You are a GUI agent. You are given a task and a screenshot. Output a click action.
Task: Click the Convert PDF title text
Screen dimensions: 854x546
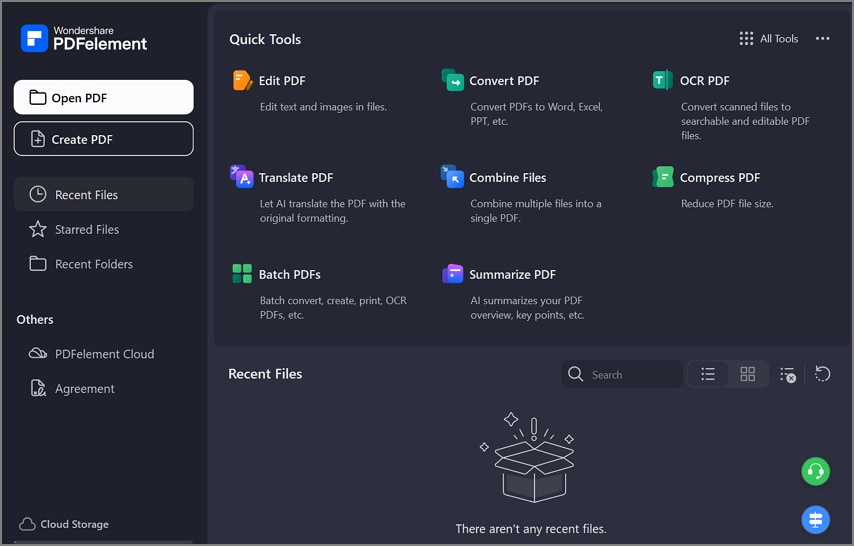[x=504, y=81]
